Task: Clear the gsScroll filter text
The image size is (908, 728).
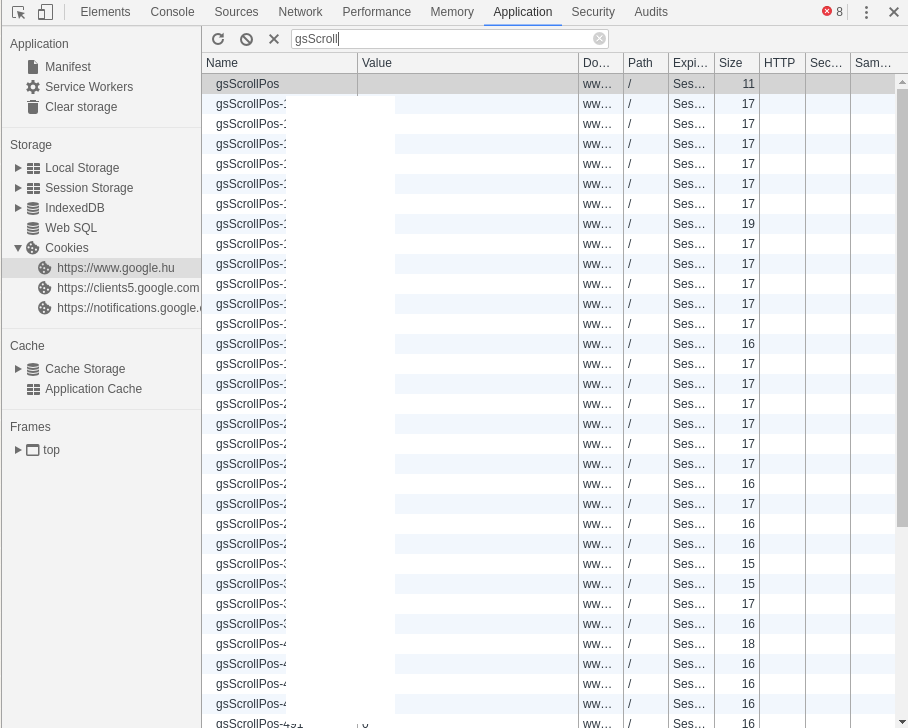Action: pyautogui.click(x=599, y=39)
